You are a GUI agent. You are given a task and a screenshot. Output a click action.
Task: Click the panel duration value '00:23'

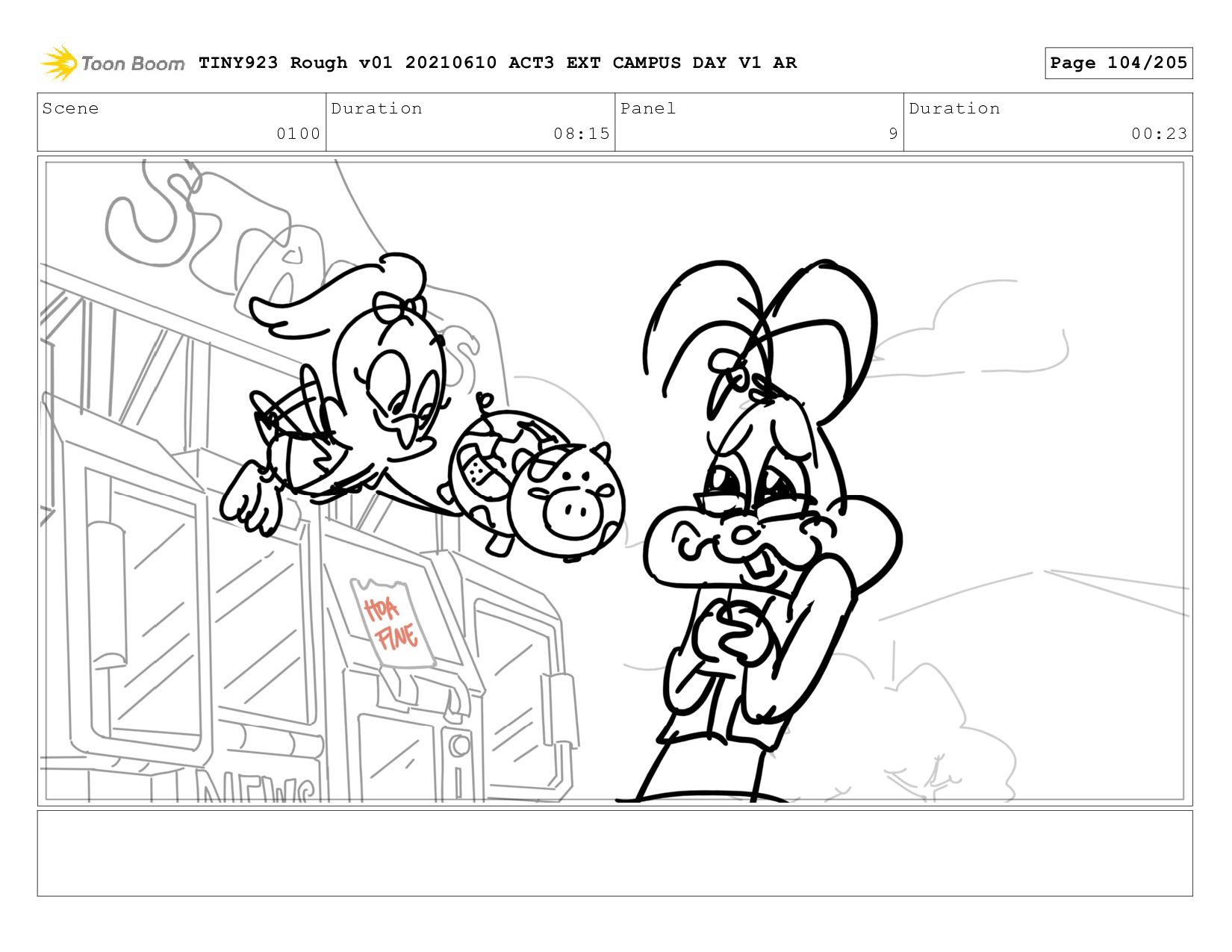(1159, 134)
